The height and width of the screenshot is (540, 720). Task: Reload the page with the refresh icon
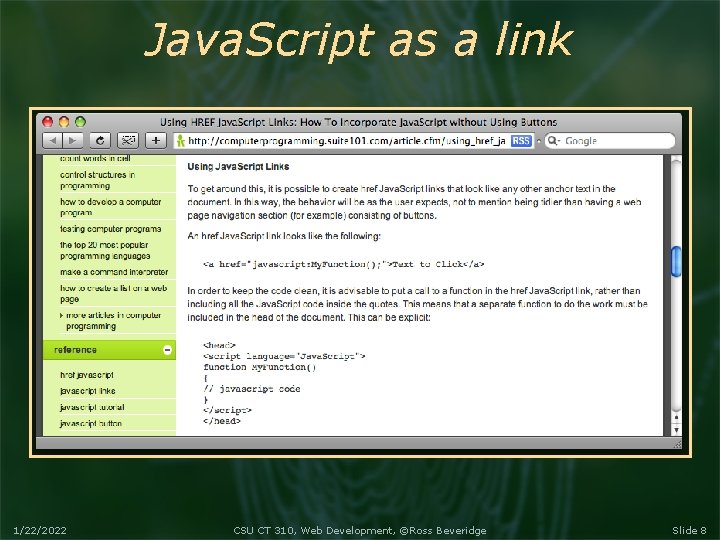[x=100, y=141]
